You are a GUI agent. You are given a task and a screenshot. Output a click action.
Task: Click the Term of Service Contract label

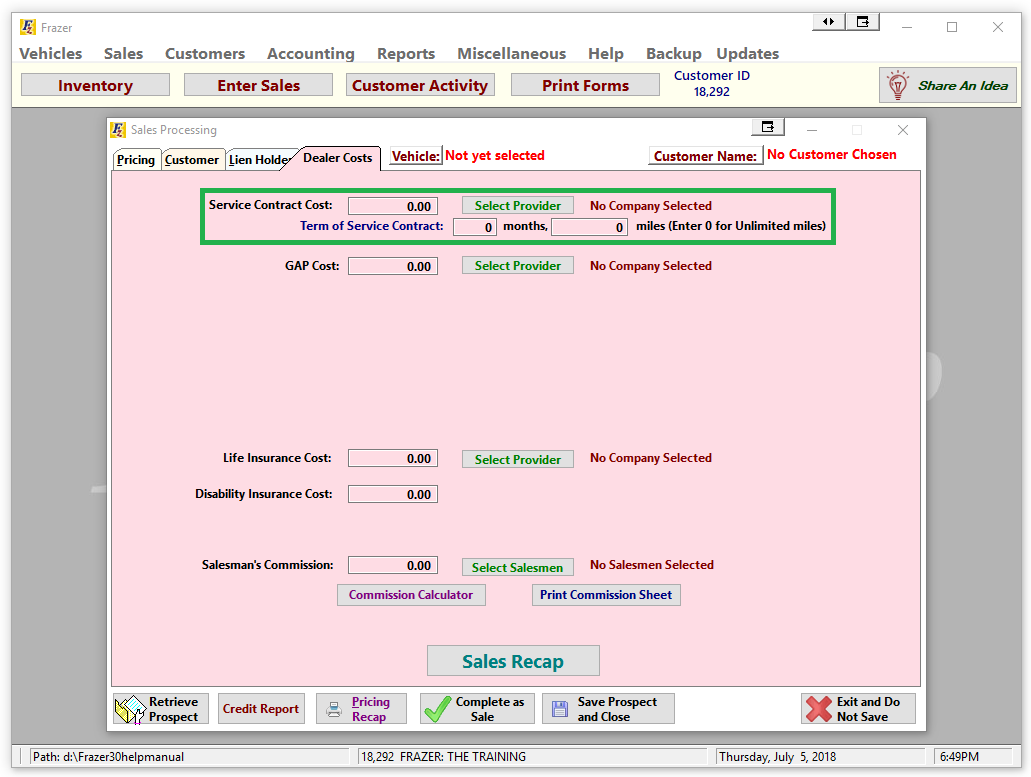coord(372,226)
